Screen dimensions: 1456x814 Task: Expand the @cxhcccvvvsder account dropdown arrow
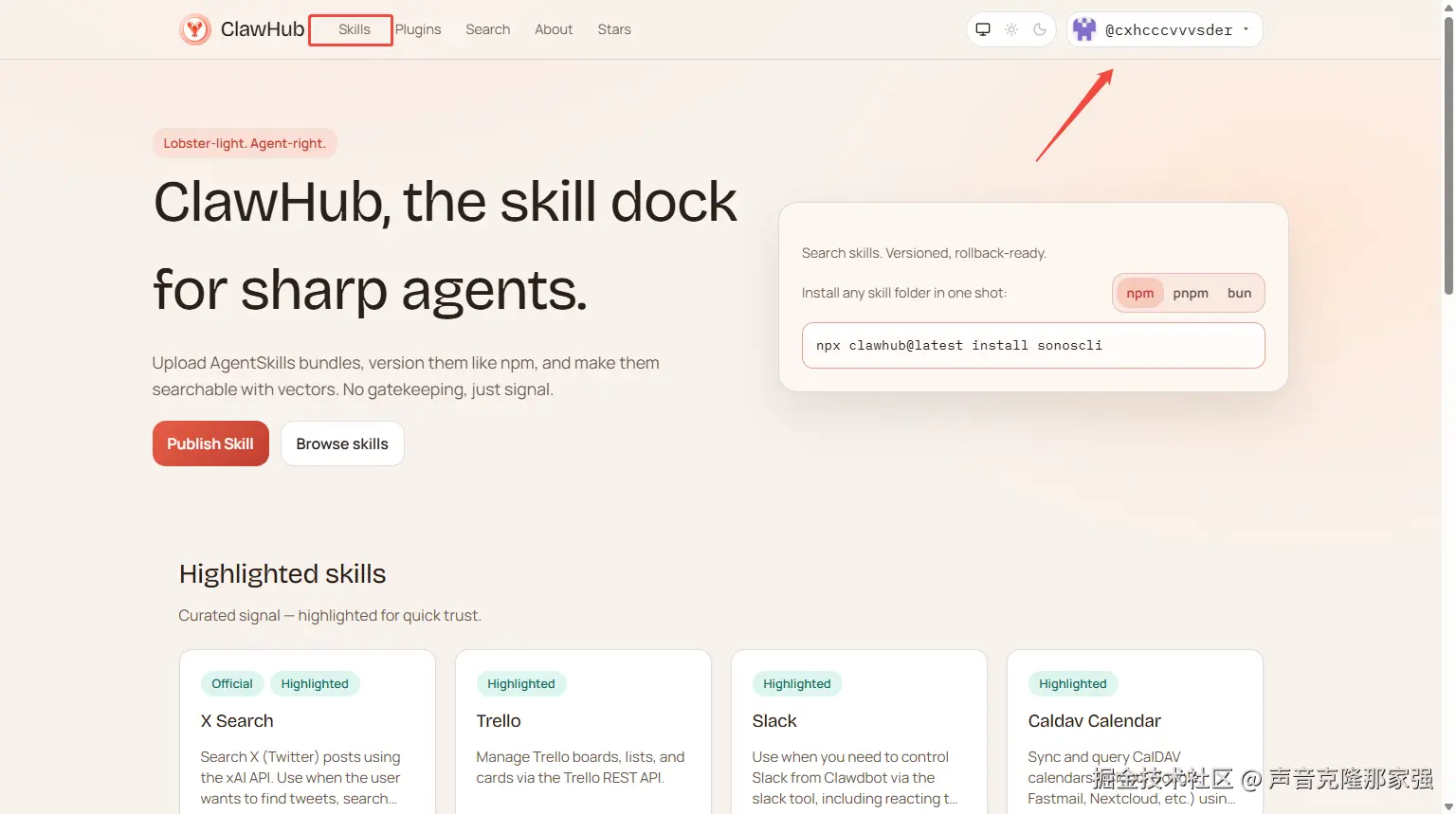click(x=1247, y=29)
